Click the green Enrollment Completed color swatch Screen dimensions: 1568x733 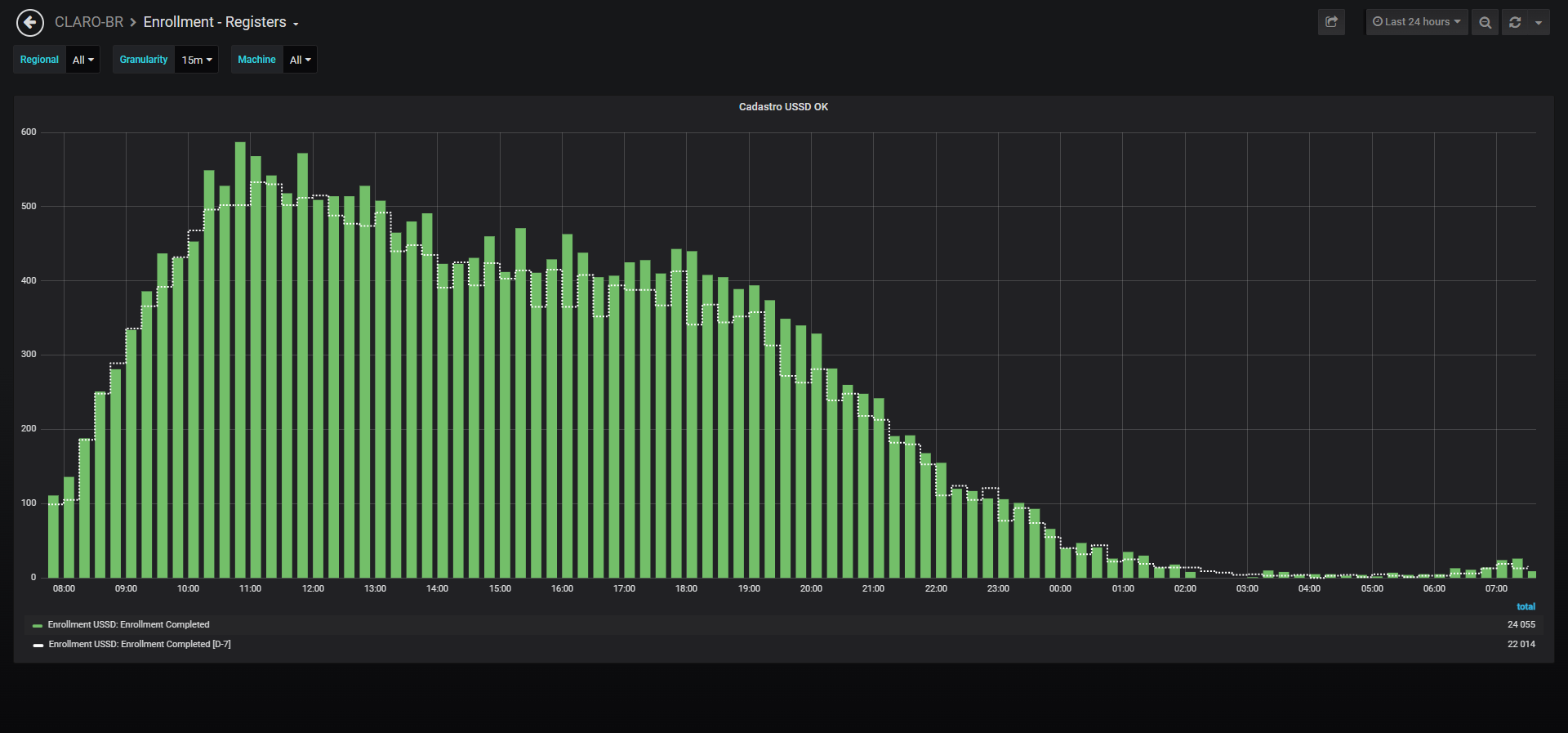click(x=38, y=625)
